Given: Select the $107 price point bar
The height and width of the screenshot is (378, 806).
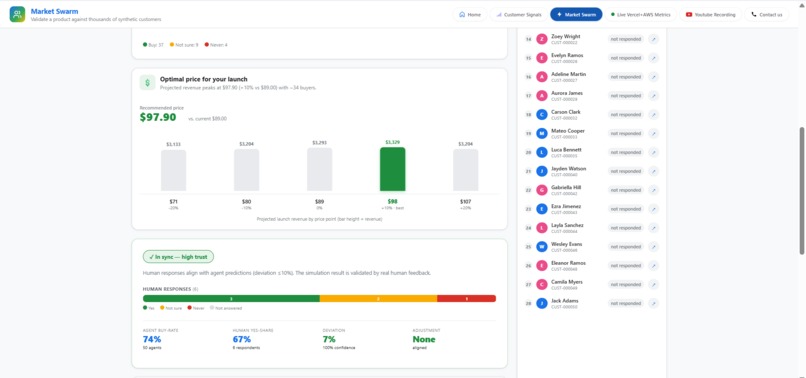Looking at the screenshot, I should pyautogui.click(x=466, y=170).
